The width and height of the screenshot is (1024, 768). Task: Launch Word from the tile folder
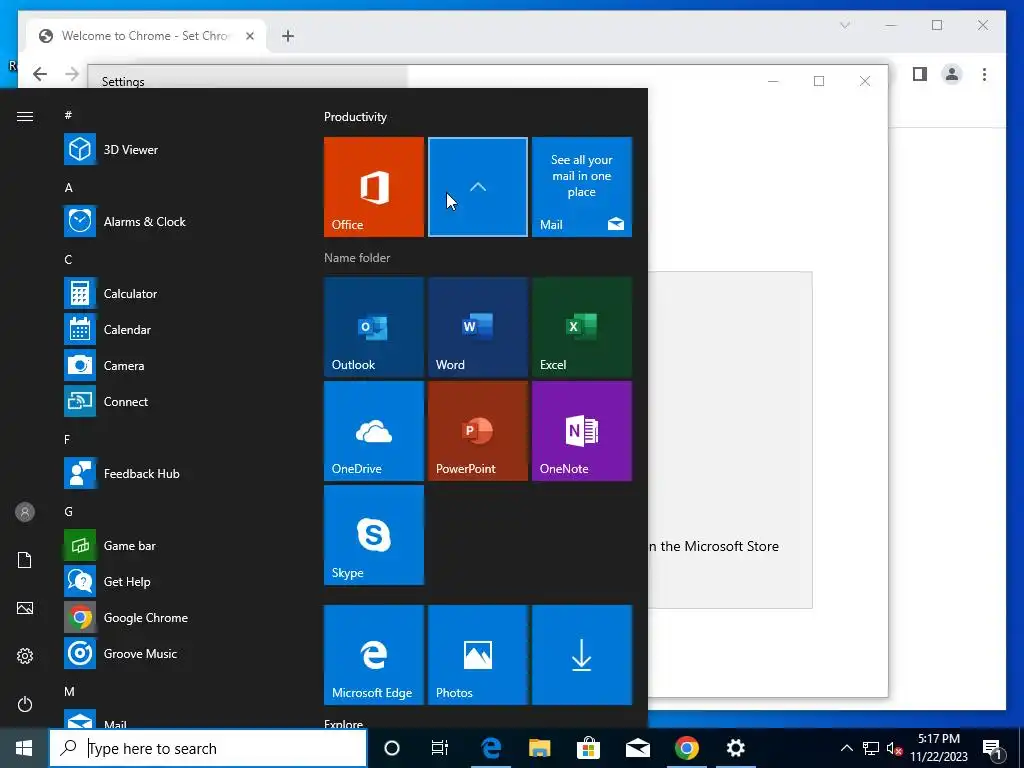point(478,327)
